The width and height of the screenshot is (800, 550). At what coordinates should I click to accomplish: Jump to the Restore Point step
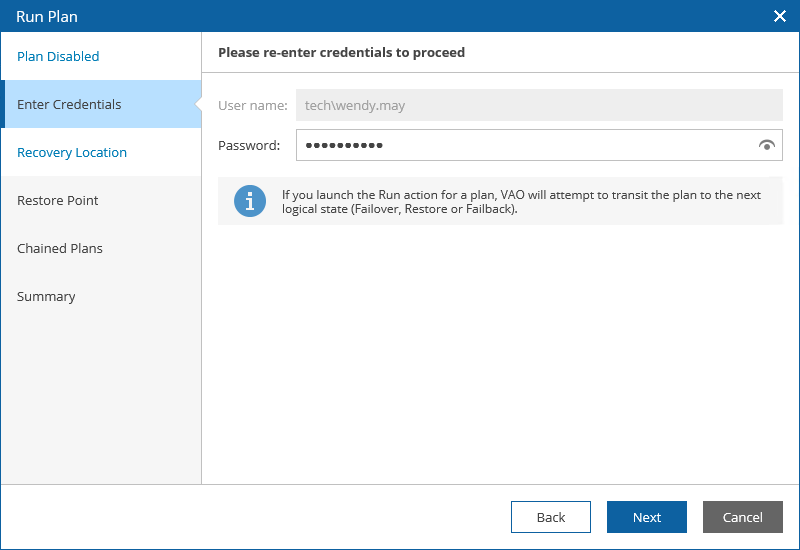[x=58, y=201]
